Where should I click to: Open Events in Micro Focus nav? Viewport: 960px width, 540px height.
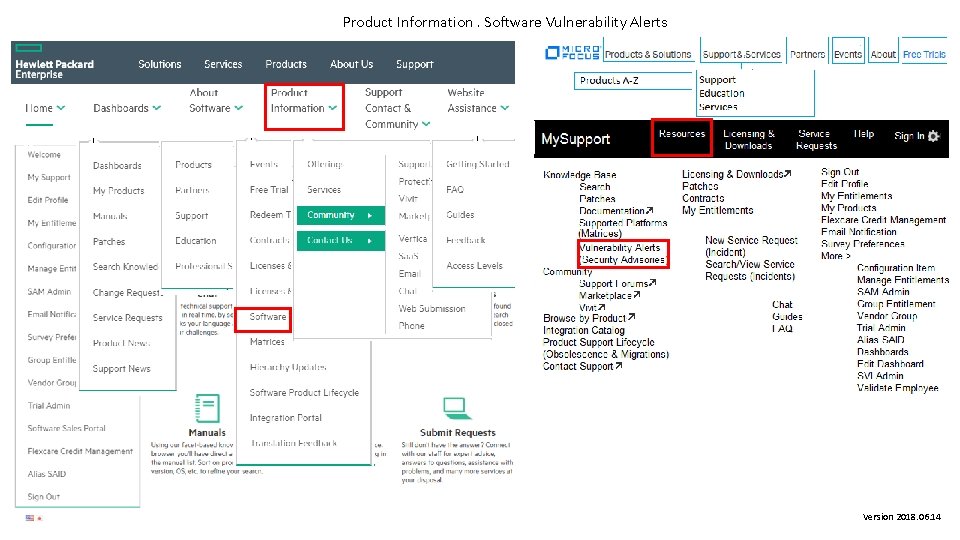[848, 54]
